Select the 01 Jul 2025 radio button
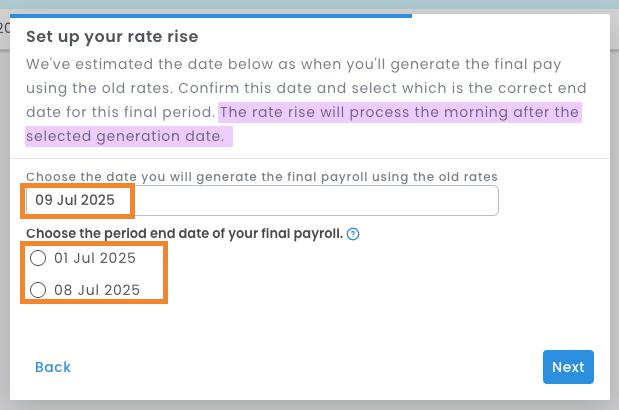Screen dimensions: 619x410 [38, 258]
